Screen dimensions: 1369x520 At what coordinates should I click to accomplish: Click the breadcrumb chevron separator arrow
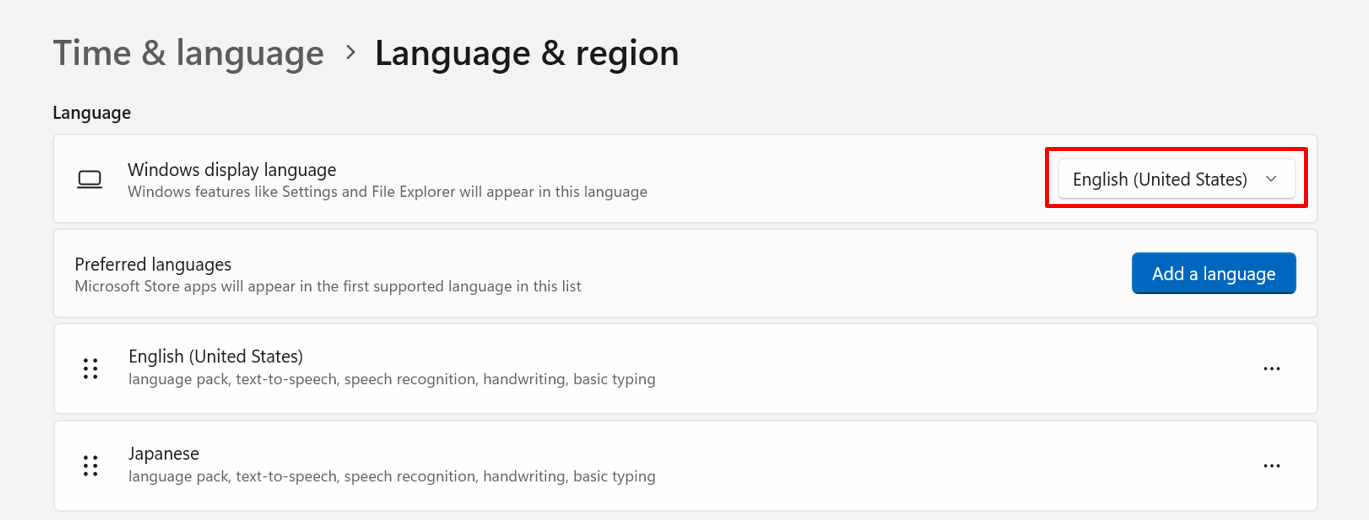coord(350,52)
